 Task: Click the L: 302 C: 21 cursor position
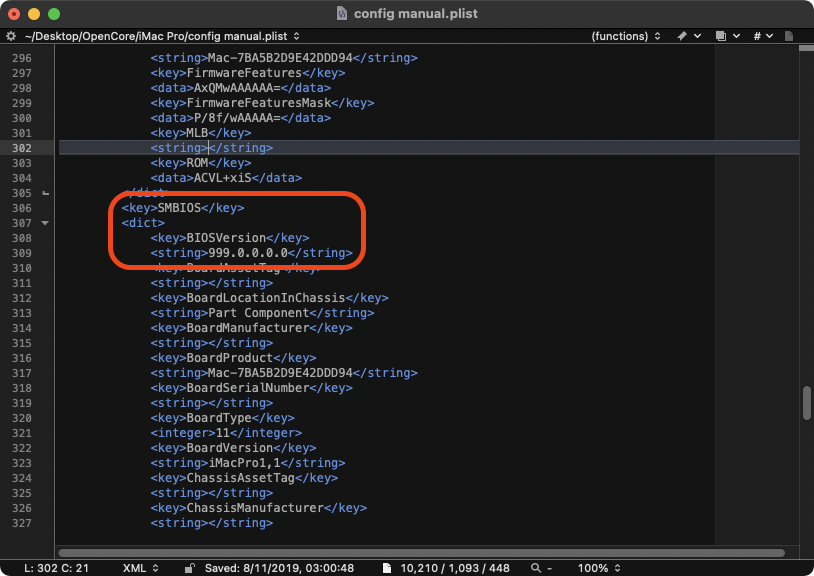(x=56, y=568)
